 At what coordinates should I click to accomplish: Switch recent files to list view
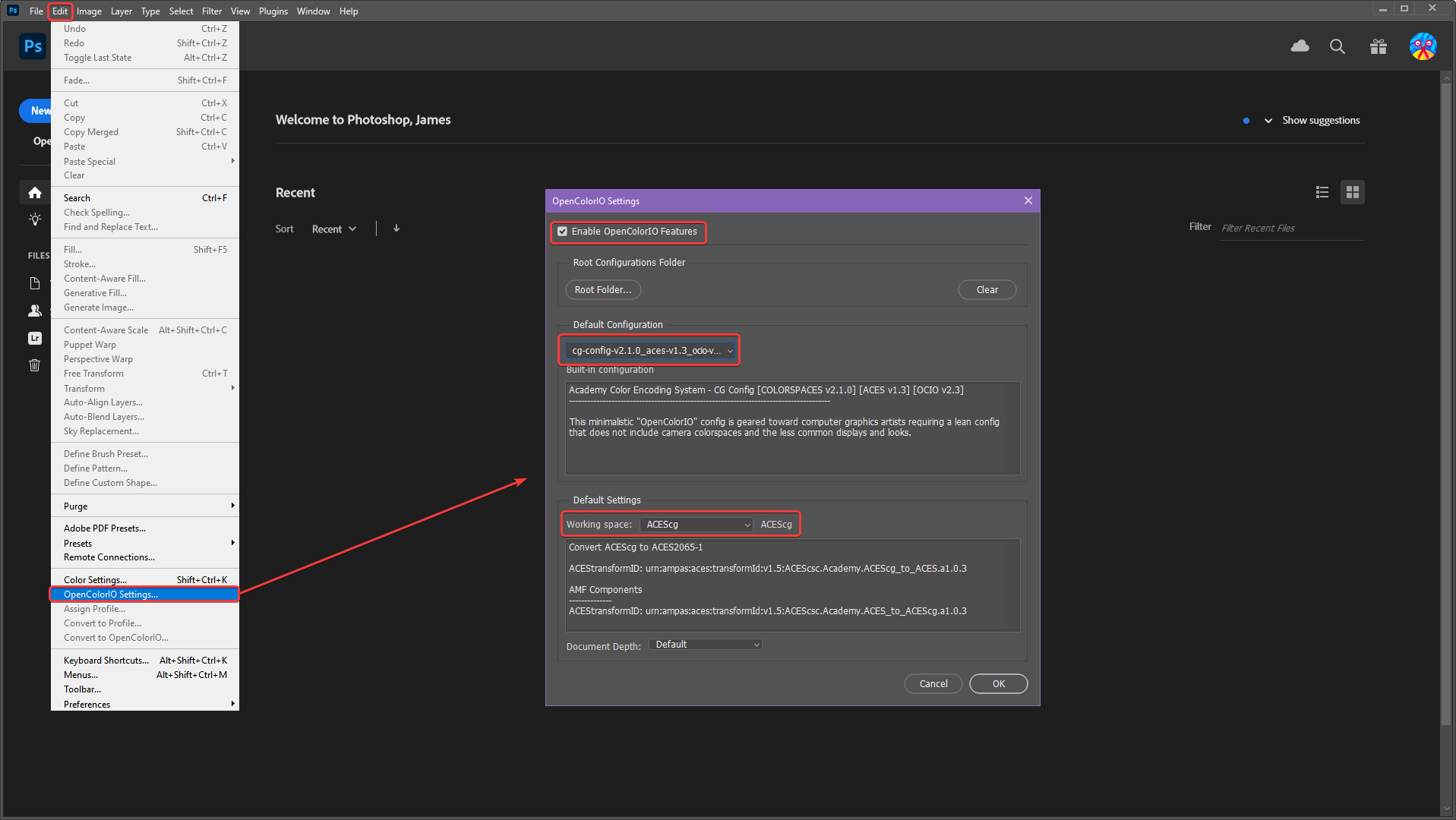tap(1322, 192)
